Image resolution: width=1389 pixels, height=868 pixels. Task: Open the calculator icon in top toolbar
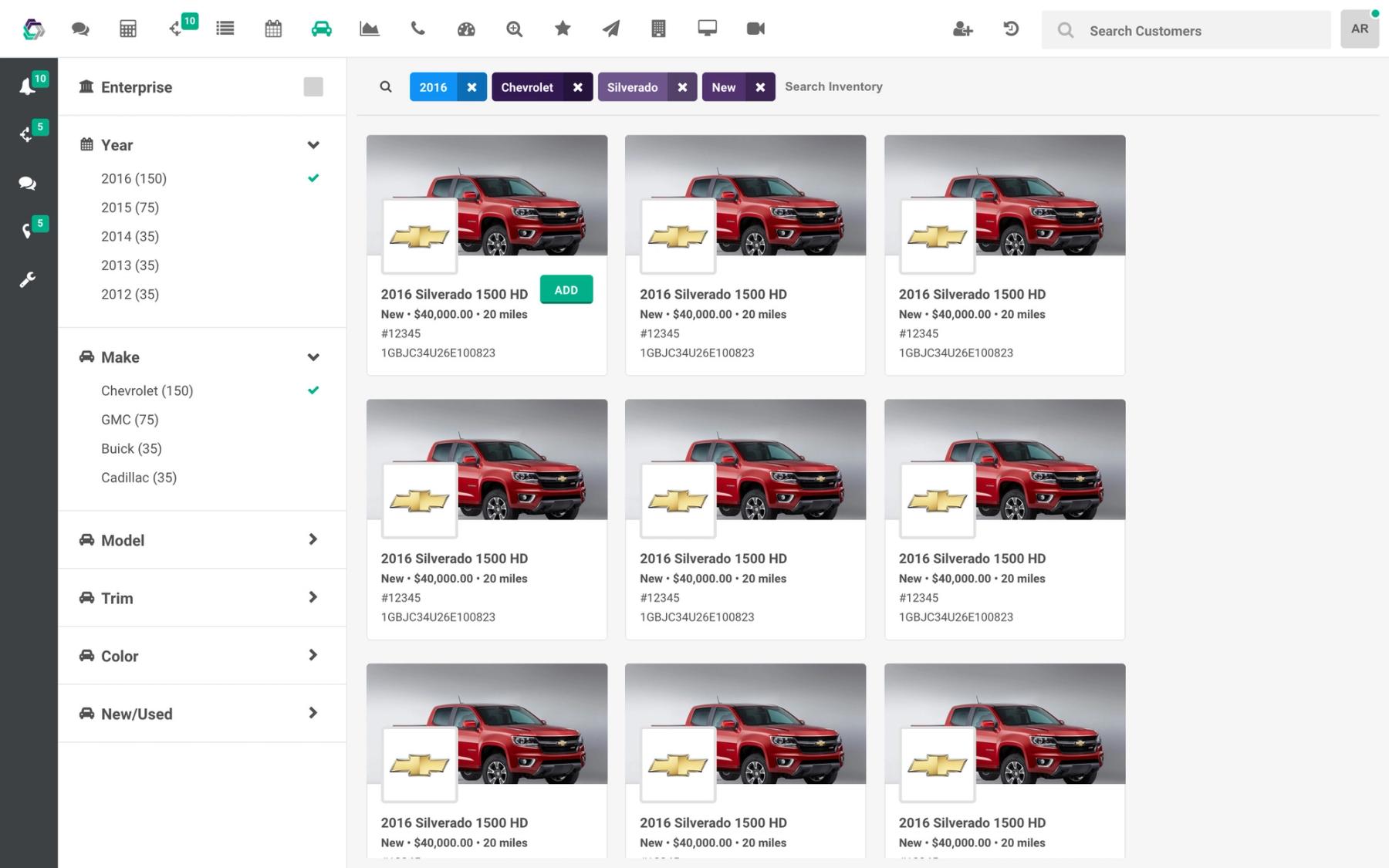(x=128, y=29)
